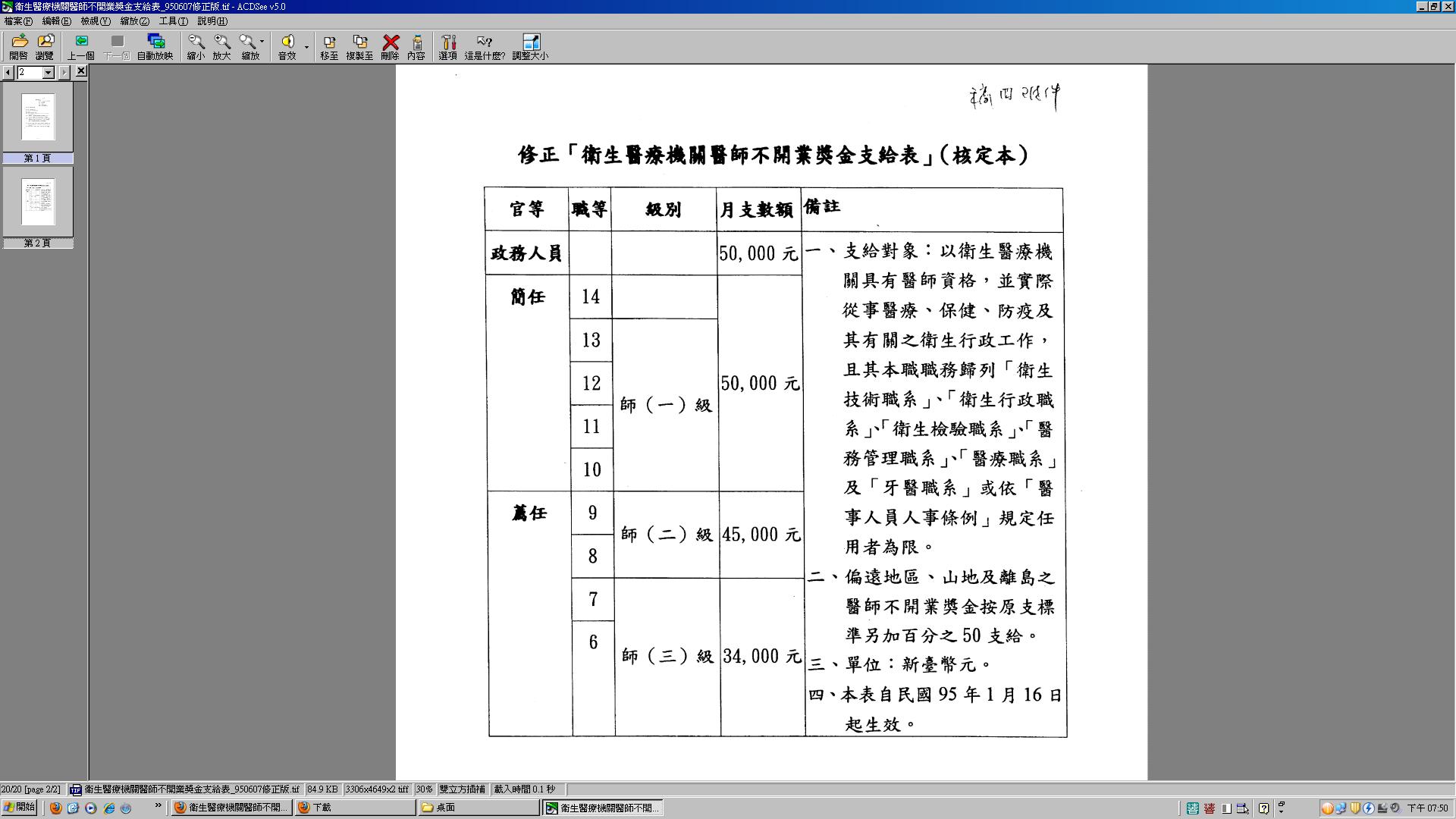This screenshot has width=1456, height=819.
Task: Go to previous image with 上一個
Action: coord(81,46)
